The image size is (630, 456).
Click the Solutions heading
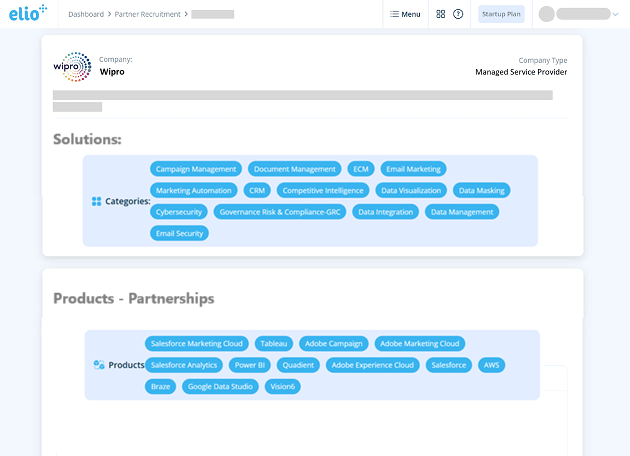point(87,139)
